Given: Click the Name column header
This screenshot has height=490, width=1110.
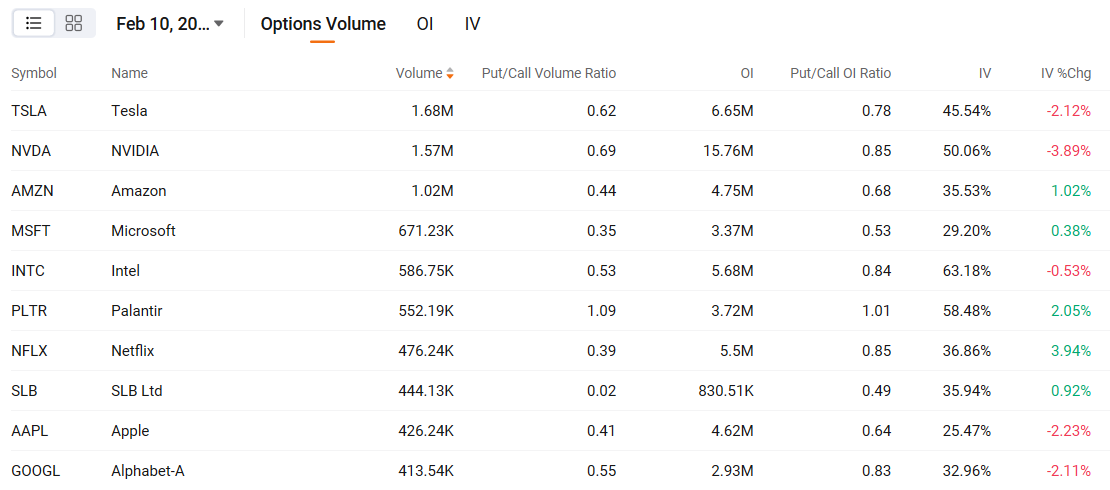Looking at the screenshot, I should coord(130,73).
